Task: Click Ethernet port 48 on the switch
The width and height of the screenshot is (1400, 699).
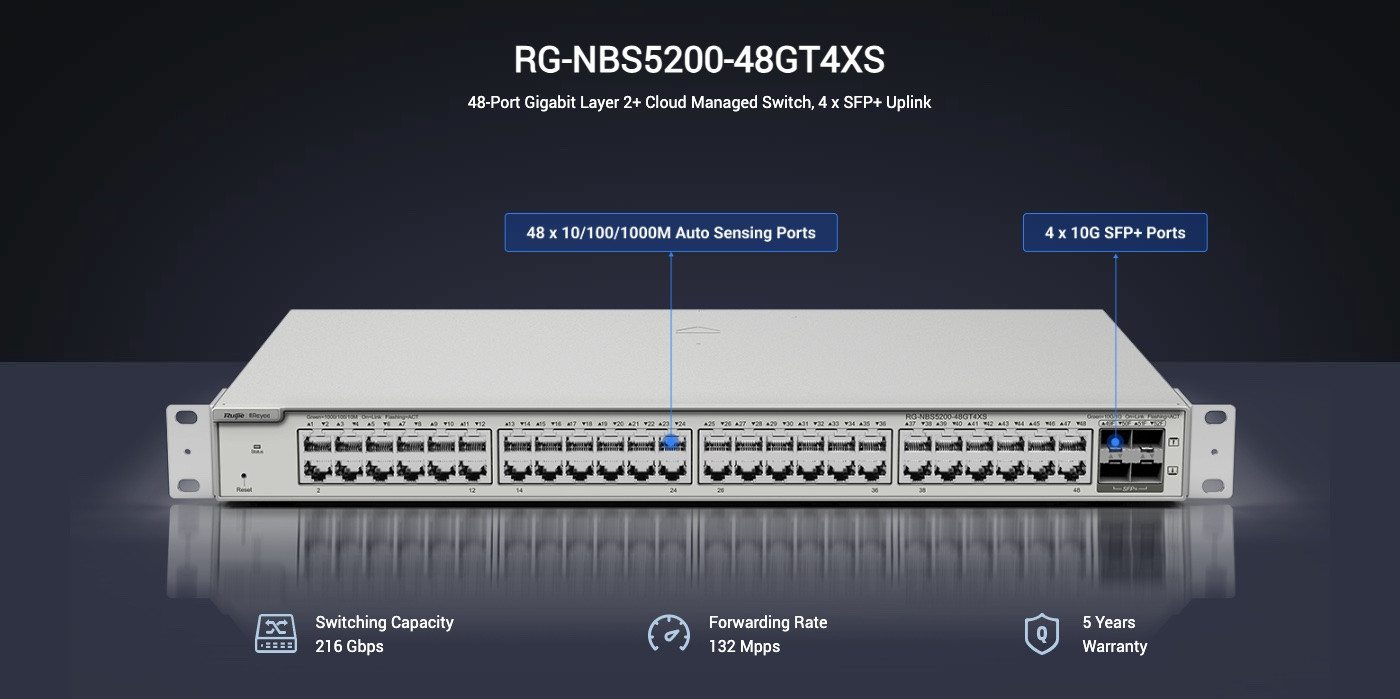Action: tap(1072, 469)
